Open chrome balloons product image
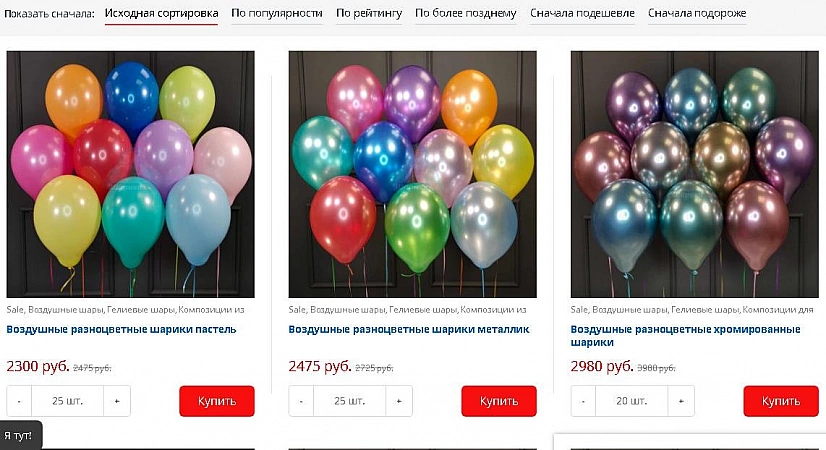The height and width of the screenshot is (450, 826). point(695,174)
